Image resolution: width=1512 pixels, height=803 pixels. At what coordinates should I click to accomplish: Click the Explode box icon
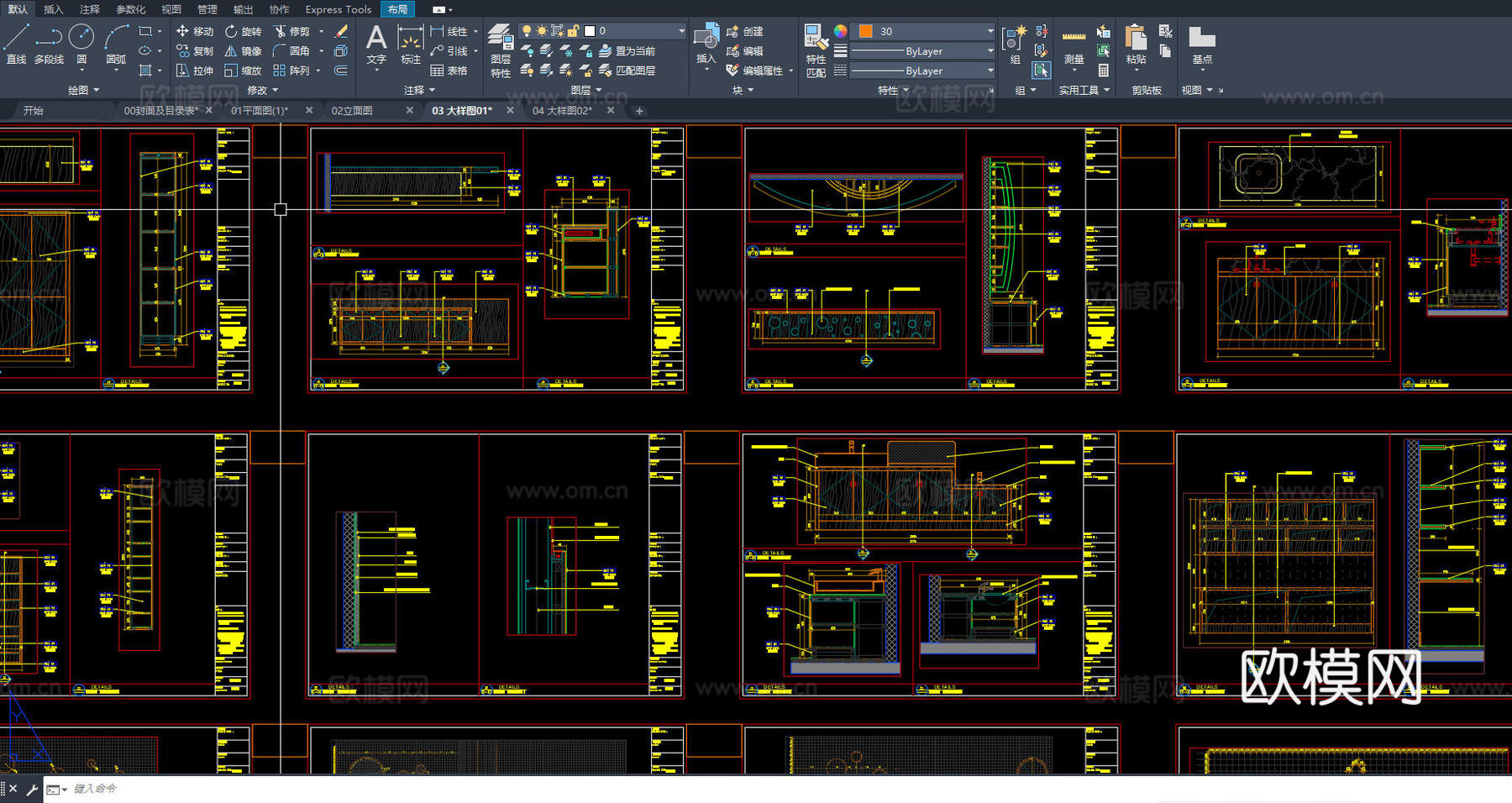point(341,51)
